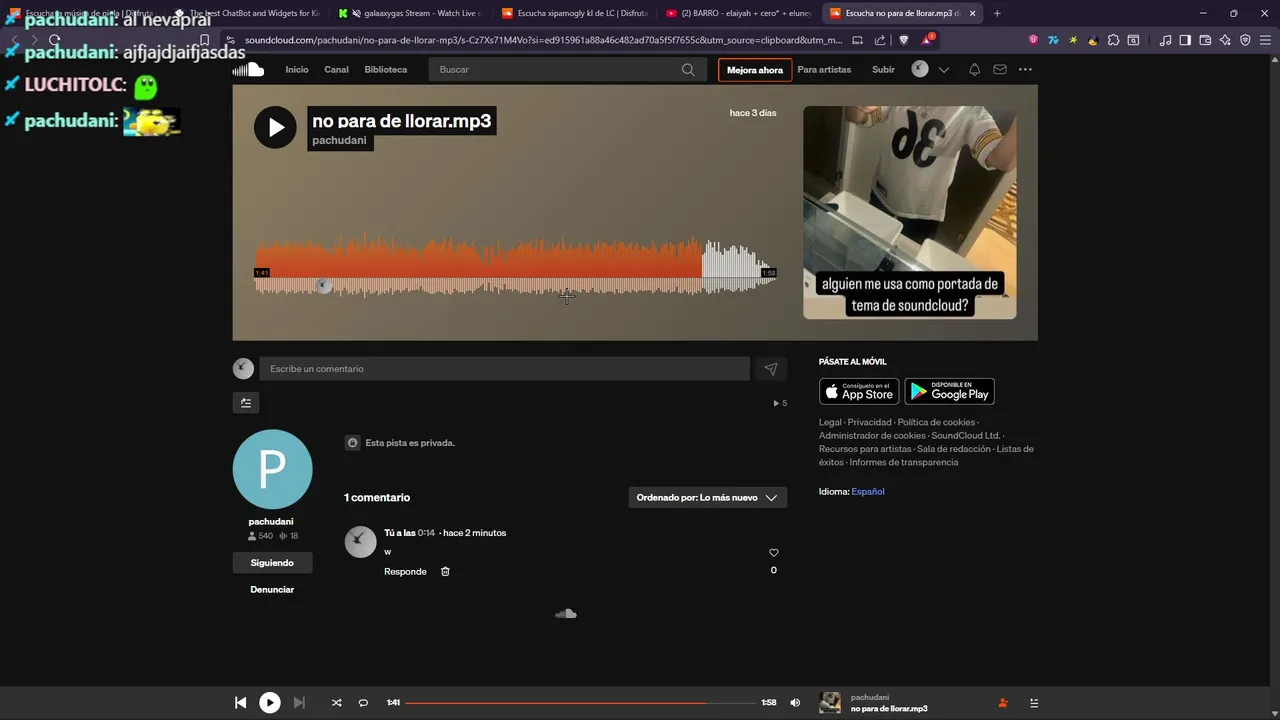
Task: Open the next-up queue list icon
Action: pyautogui.click(x=1034, y=703)
